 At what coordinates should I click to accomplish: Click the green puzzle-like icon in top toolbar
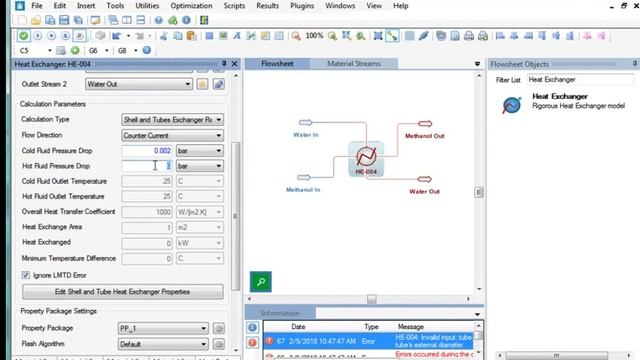click(x=173, y=20)
